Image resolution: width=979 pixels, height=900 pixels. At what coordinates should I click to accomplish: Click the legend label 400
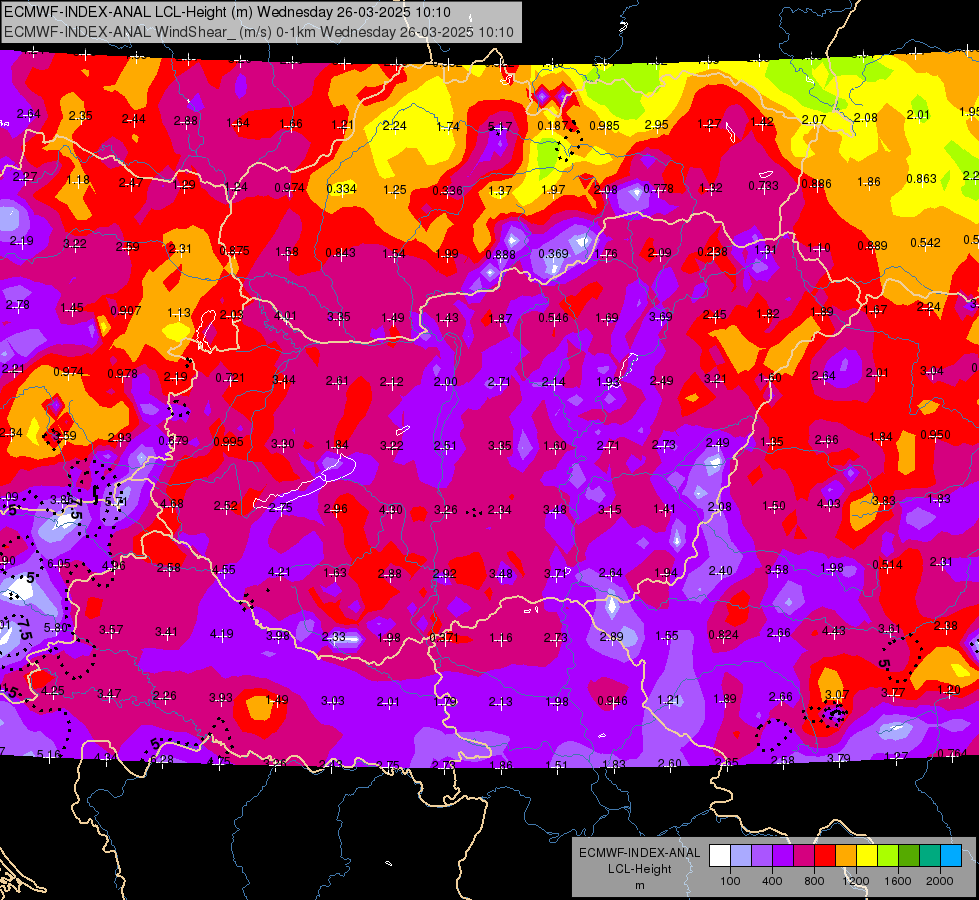pyautogui.click(x=772, y=881)
